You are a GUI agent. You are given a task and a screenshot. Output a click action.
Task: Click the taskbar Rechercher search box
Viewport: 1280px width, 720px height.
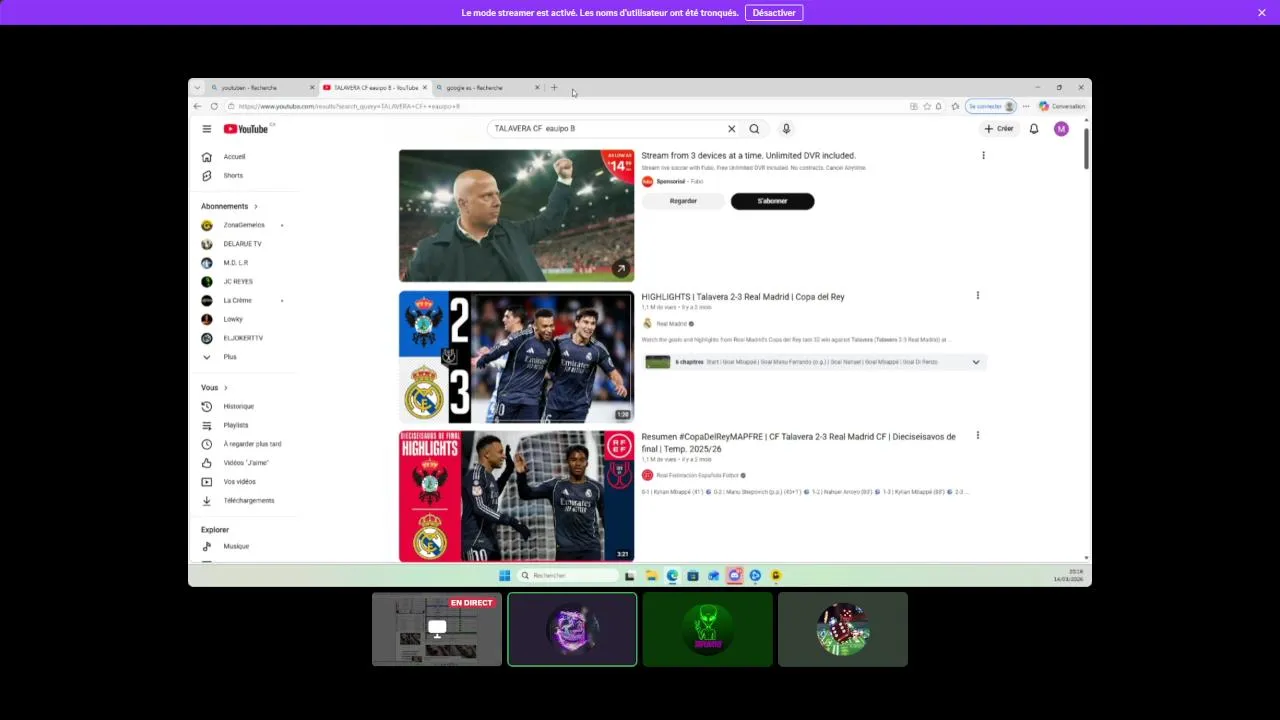click(x=567, y=576)
